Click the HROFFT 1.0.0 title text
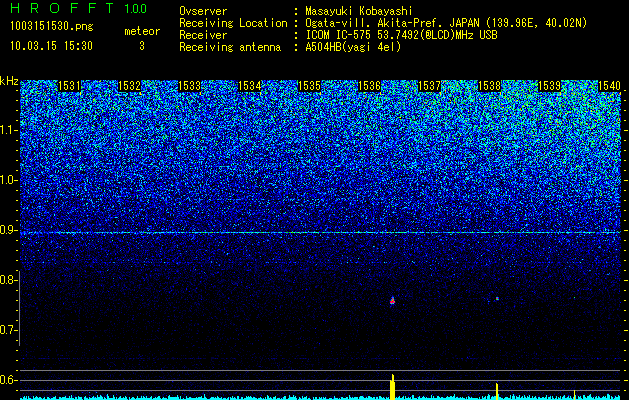 (79, 8)
